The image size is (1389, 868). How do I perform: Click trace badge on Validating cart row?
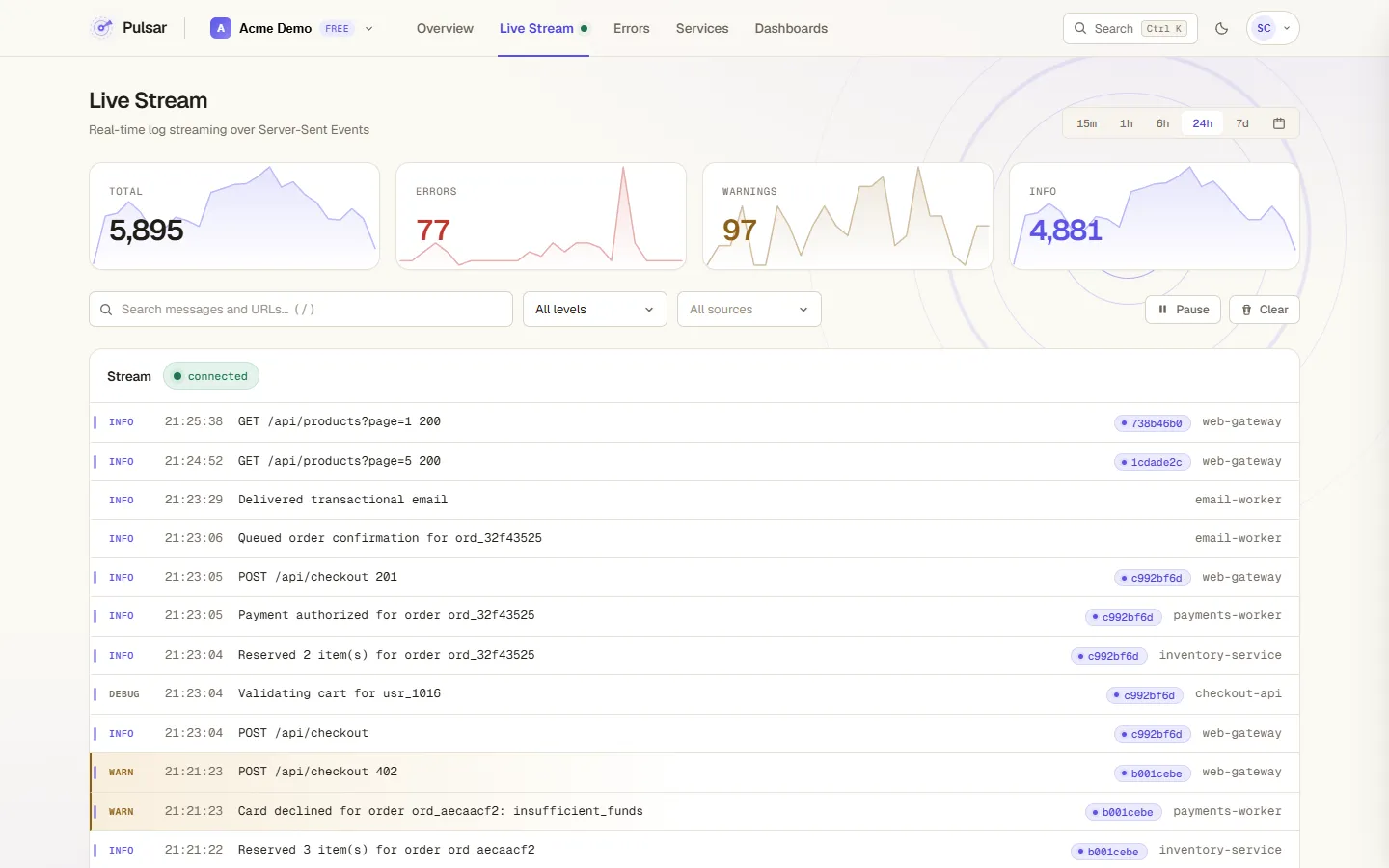(x=1145, y=695)
